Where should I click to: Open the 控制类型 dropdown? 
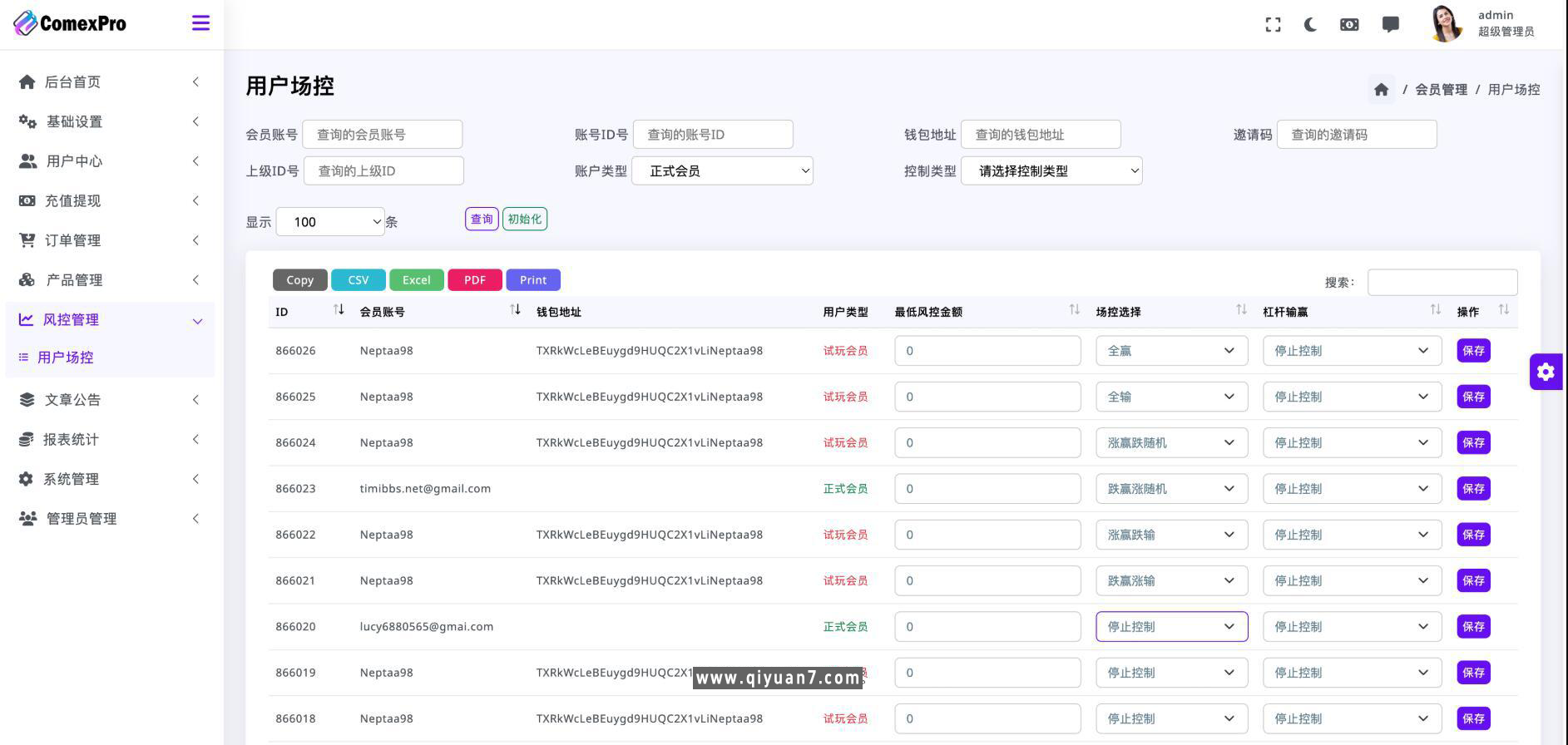[x=1051, y=171]
